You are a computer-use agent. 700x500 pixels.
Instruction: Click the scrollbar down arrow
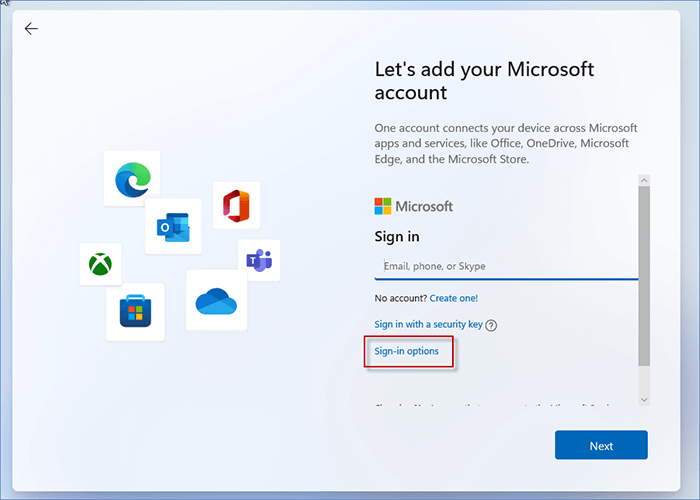(644, 398)
